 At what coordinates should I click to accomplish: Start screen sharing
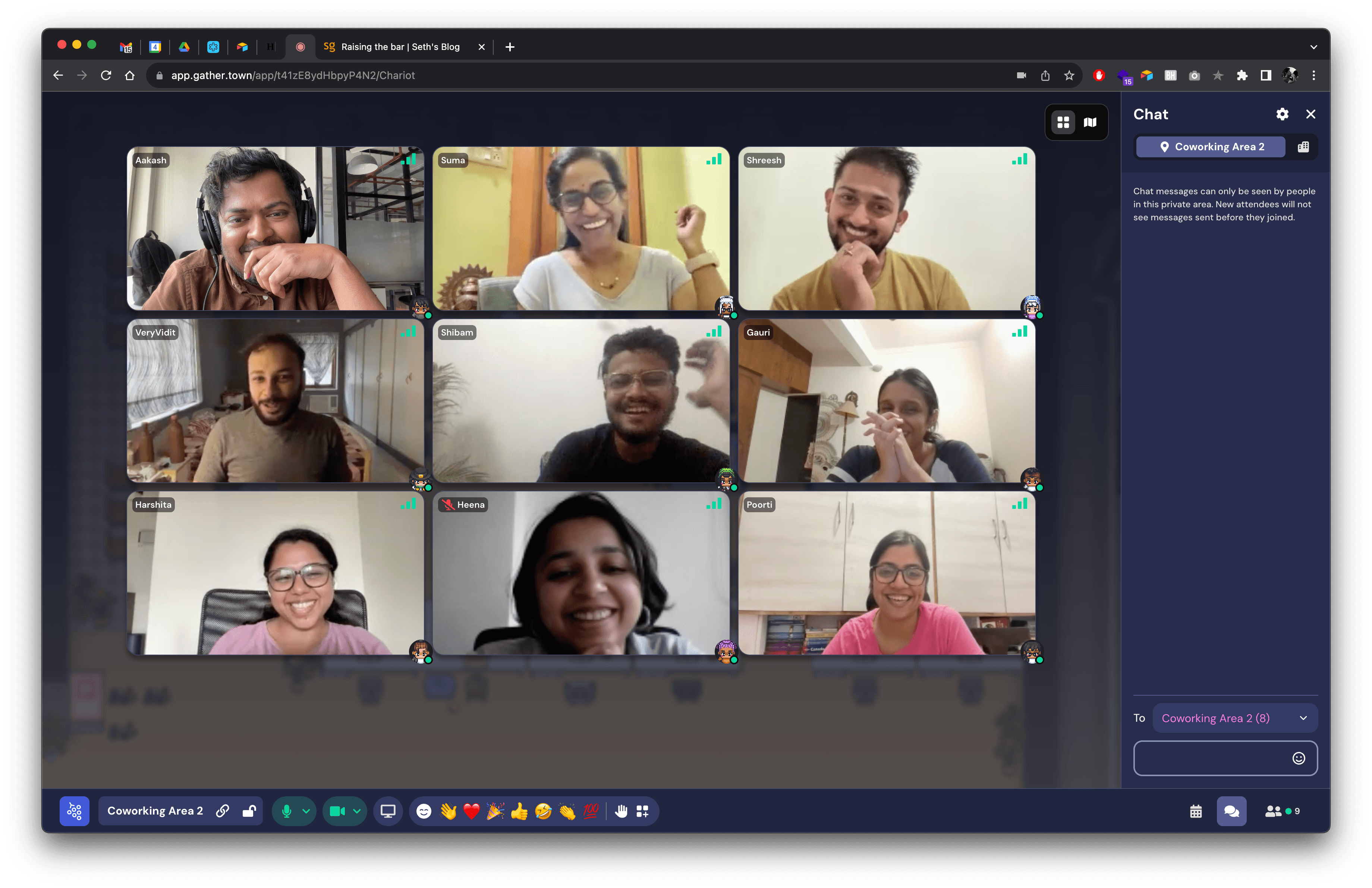click(x=387, y=811)
